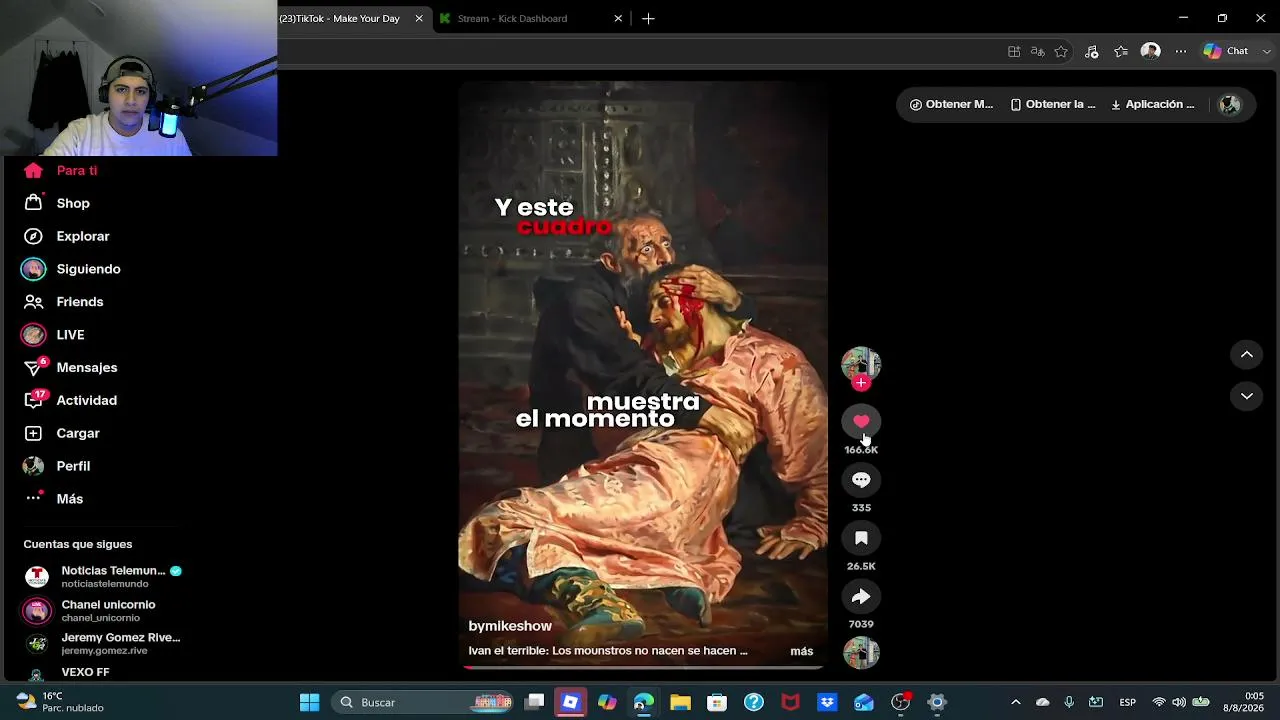Screen dimensions: 1280x720
Task: Open the Para ti home feed
Action: point(61,170)
